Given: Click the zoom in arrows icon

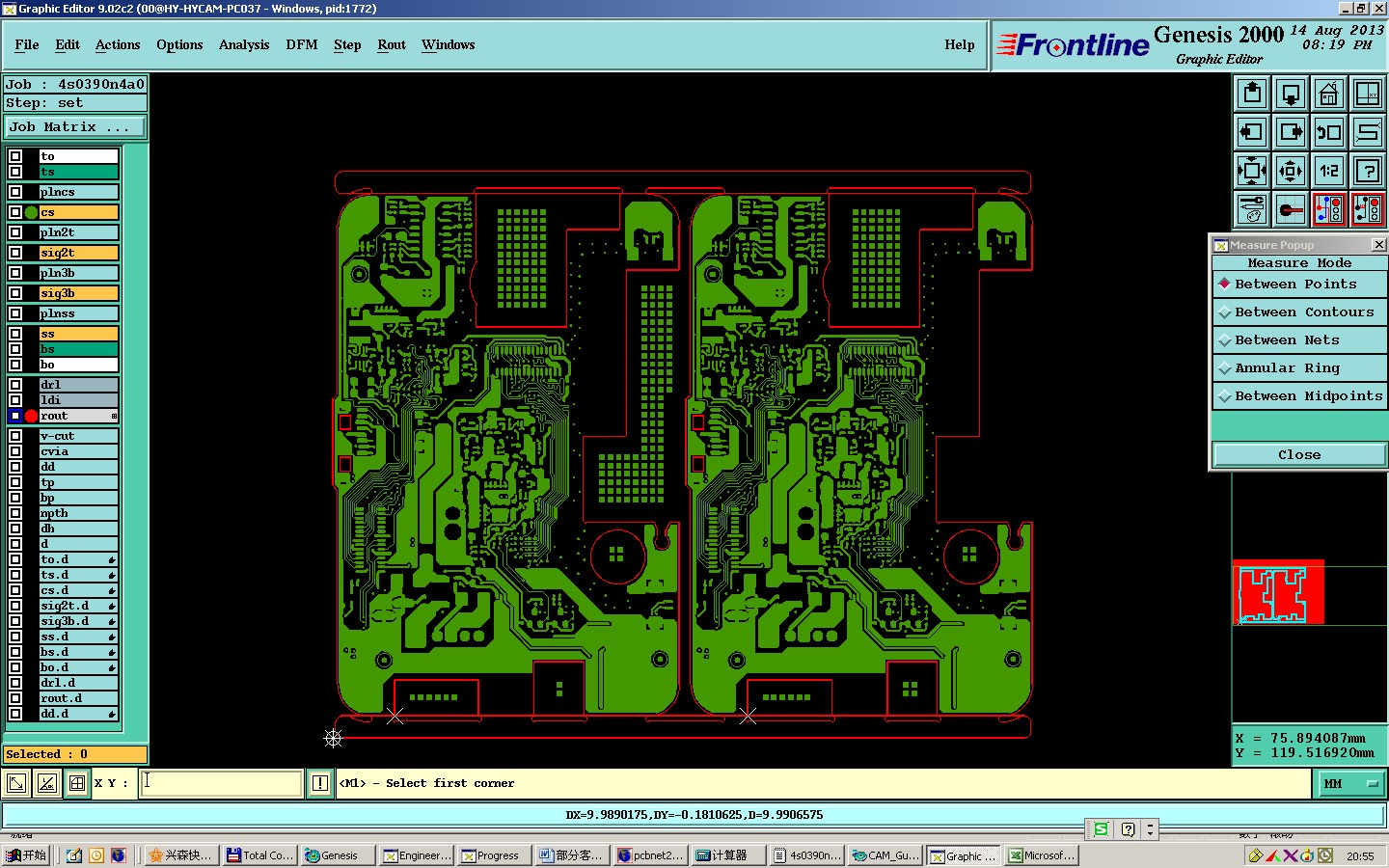Looking at the screenshot, I should point(1252,171).
